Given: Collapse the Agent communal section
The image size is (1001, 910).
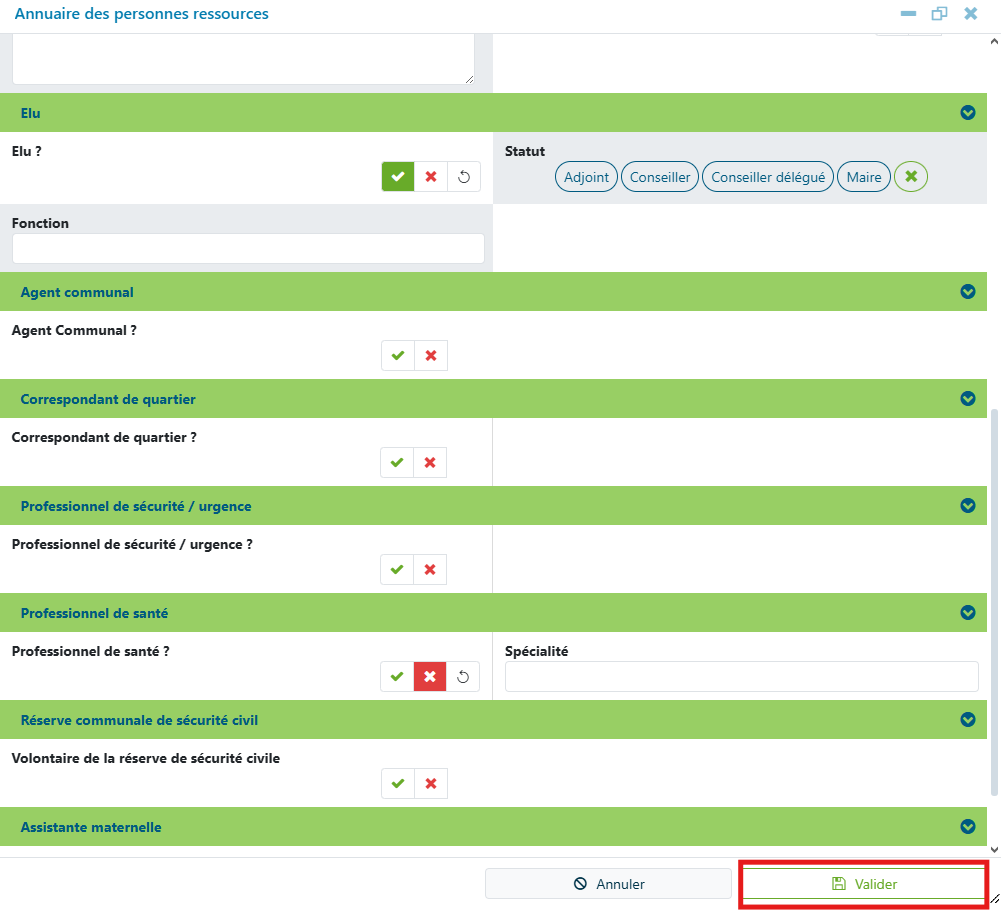Looking at the screenshot, I should click(968, 292).
